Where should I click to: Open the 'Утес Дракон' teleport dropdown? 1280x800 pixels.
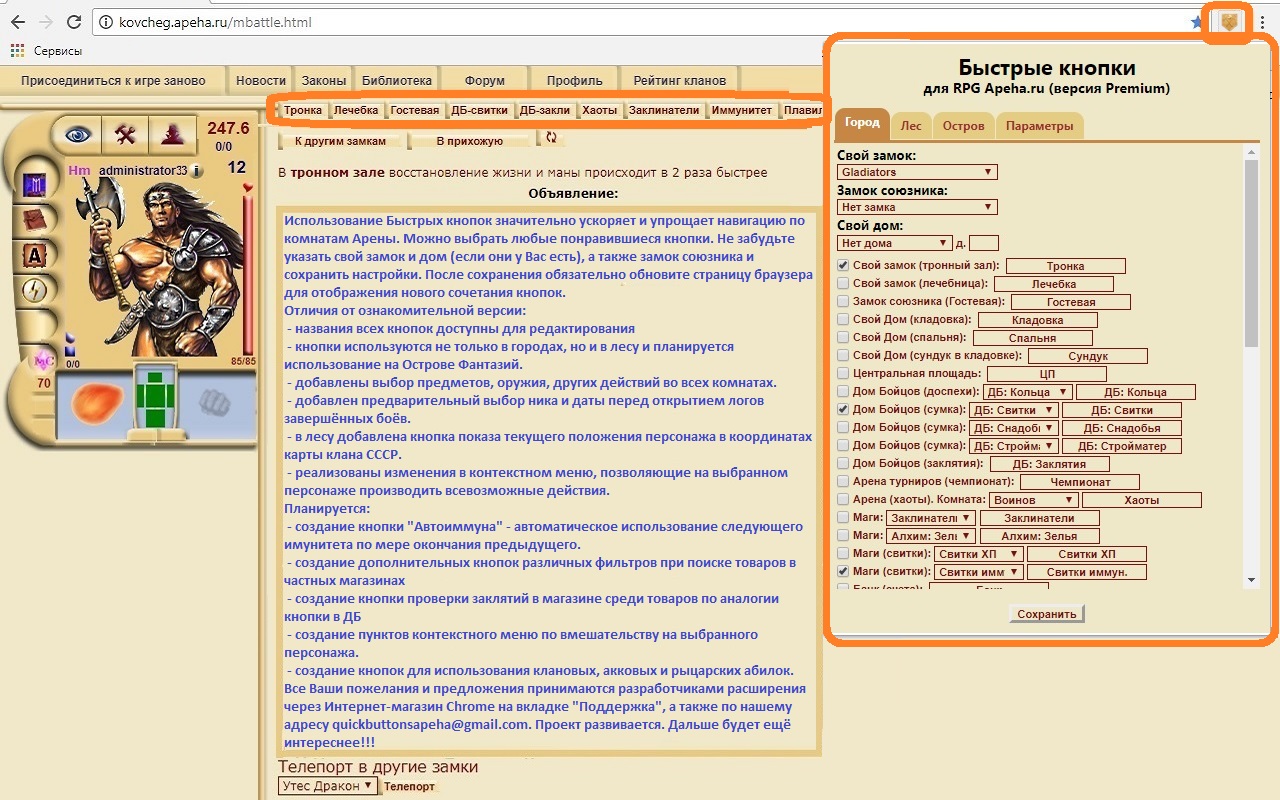327,786
